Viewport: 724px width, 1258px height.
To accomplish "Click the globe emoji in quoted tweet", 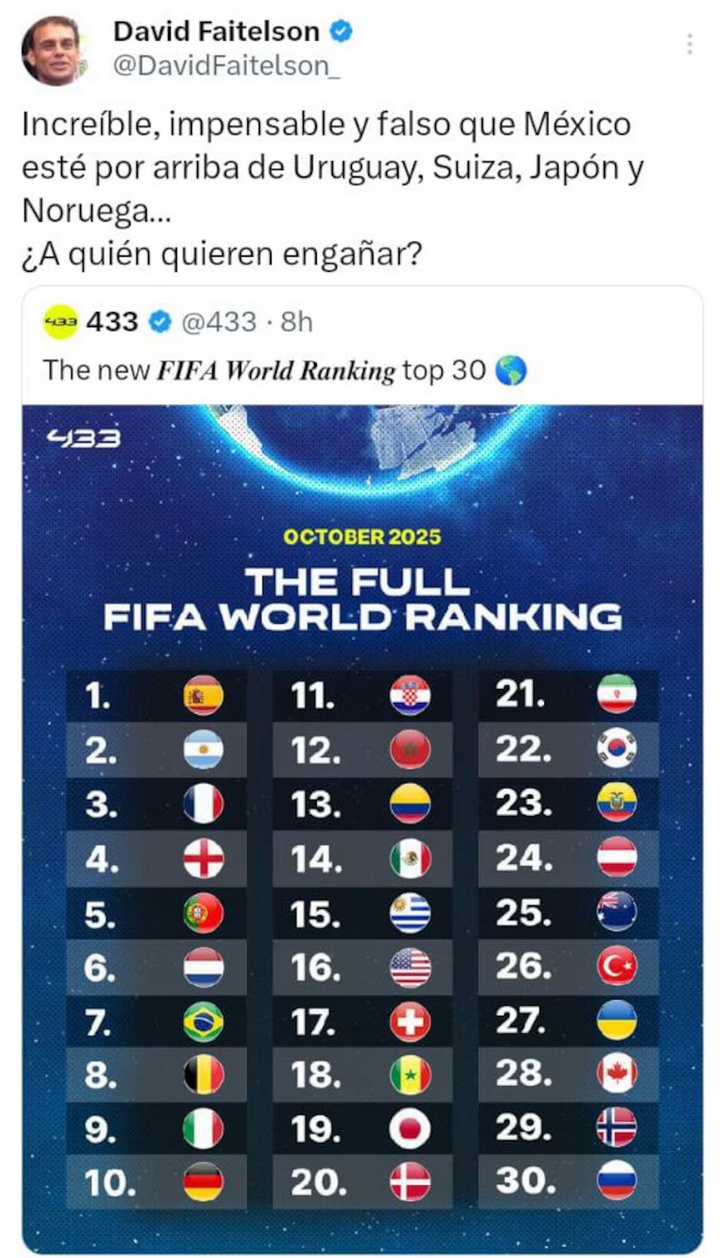I will pos(510,371).
